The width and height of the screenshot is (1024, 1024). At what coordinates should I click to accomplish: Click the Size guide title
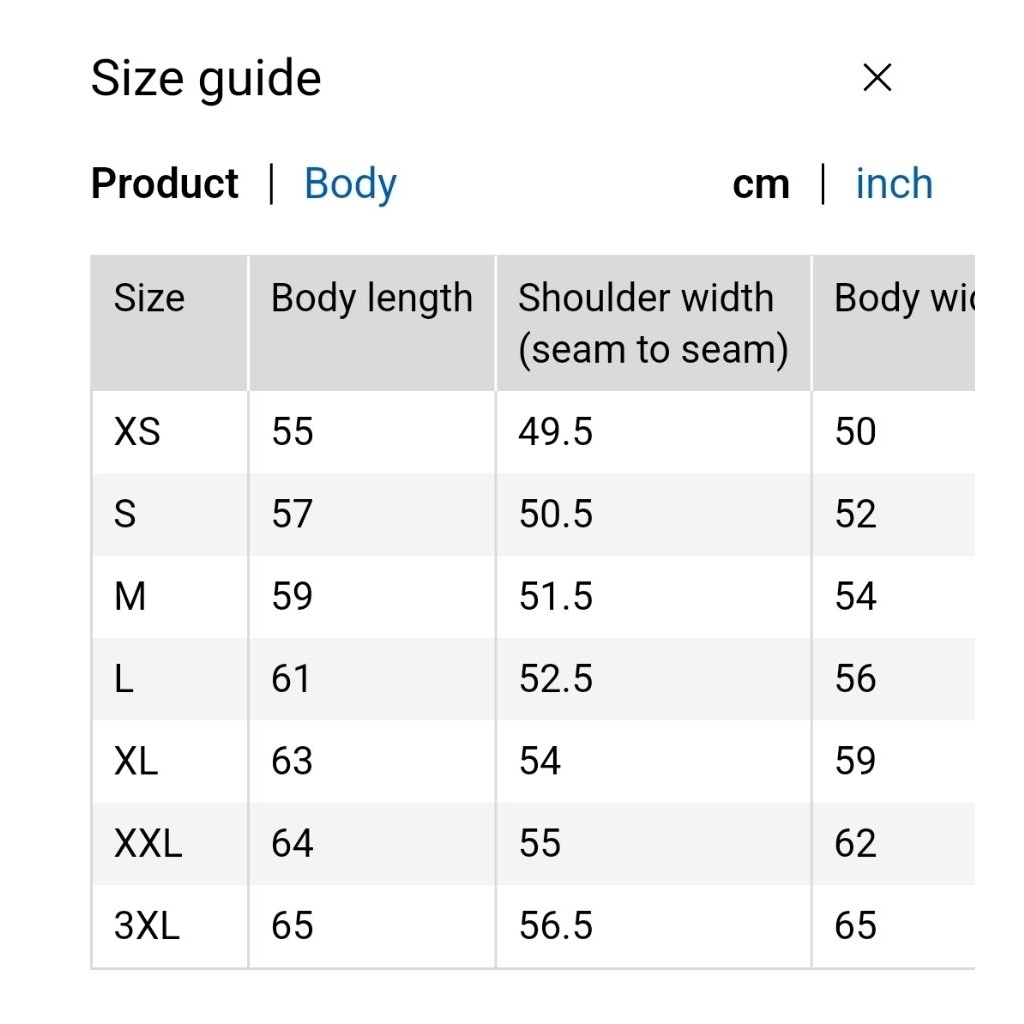206,78
